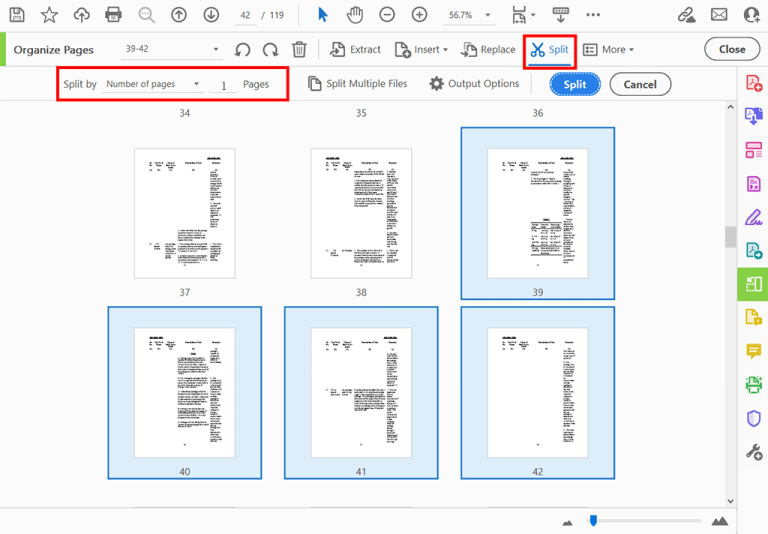The width and height of the screenshot is (768, 534).
Task: Open the teal page-with-arrow sidebar tool
Action: pyautogui.click(x=754, y=251)
